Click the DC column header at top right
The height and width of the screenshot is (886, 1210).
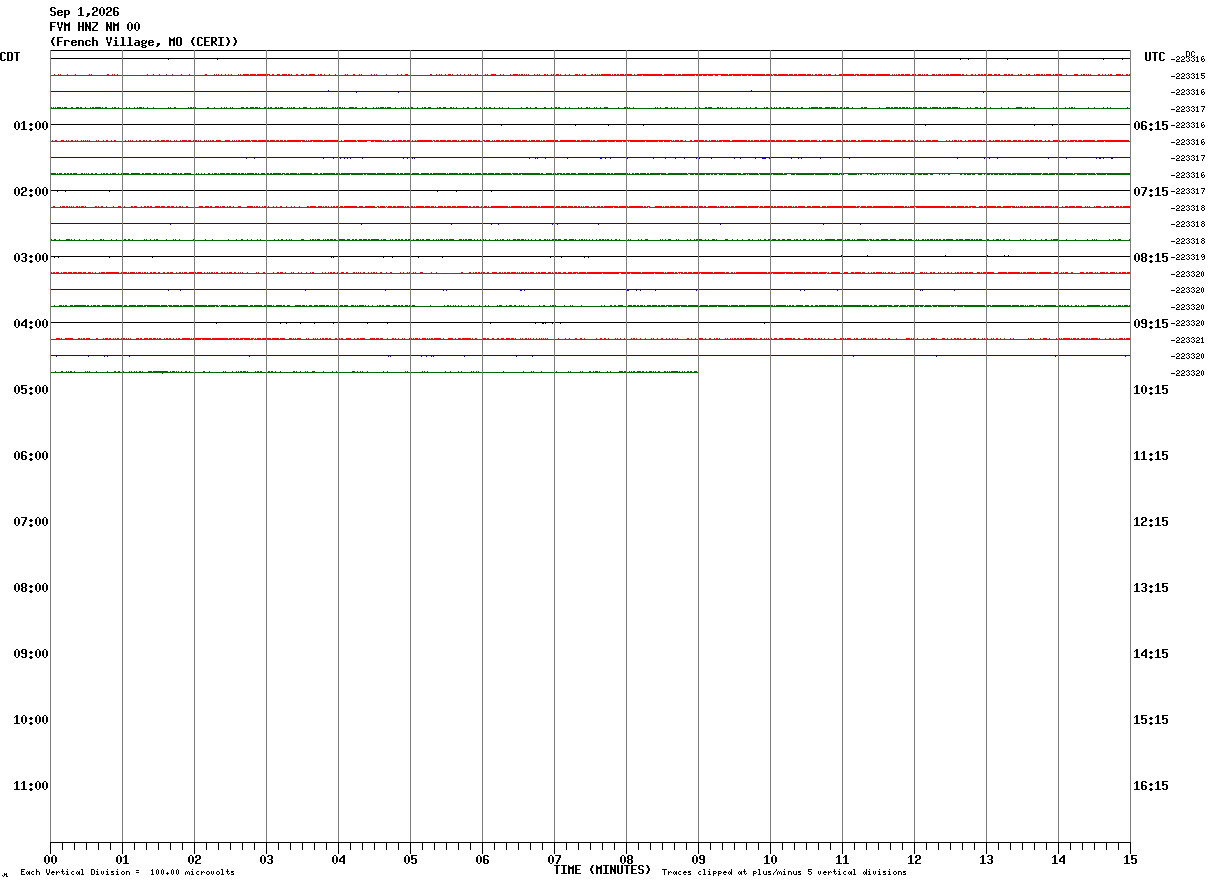coord(1190,54)
